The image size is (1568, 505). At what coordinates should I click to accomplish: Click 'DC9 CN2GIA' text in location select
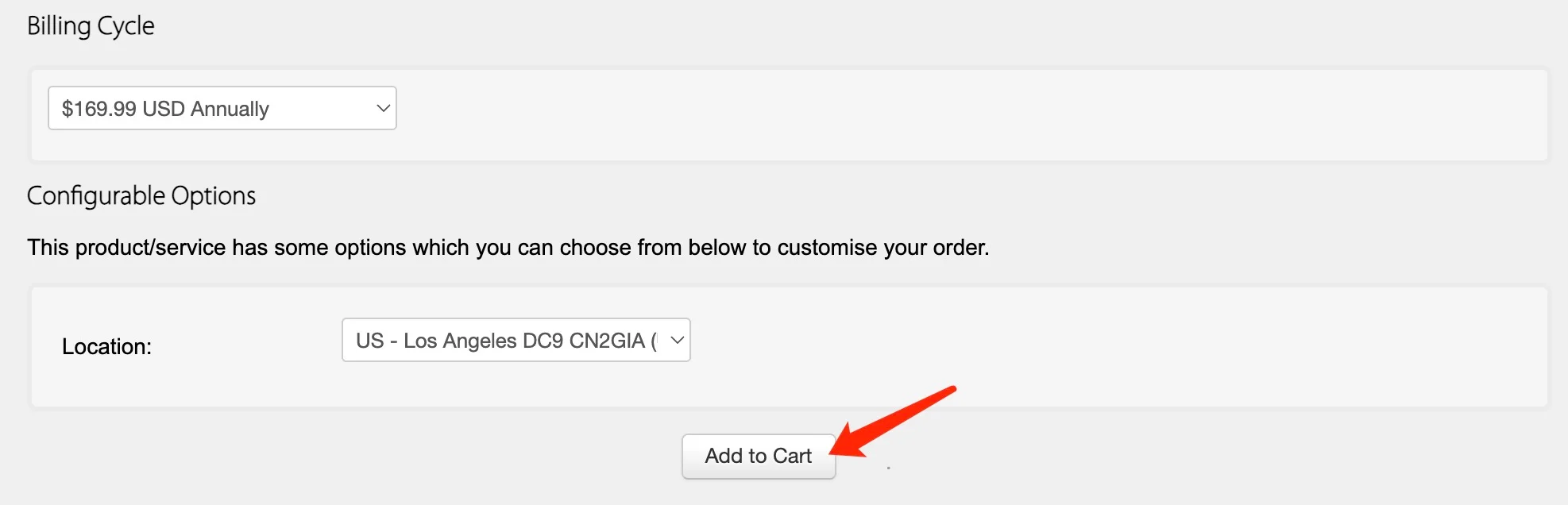[584, 341]
